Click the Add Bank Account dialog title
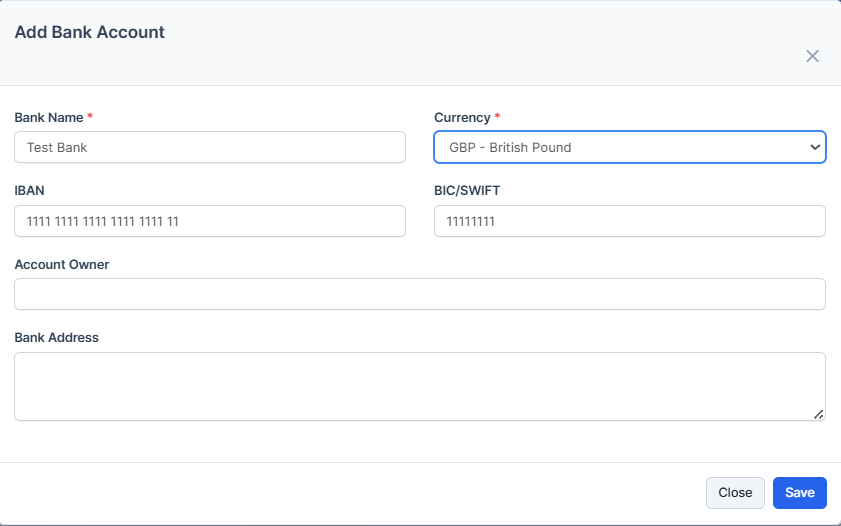The height and width of the screenshot is (526, 841). coord(90,32)
